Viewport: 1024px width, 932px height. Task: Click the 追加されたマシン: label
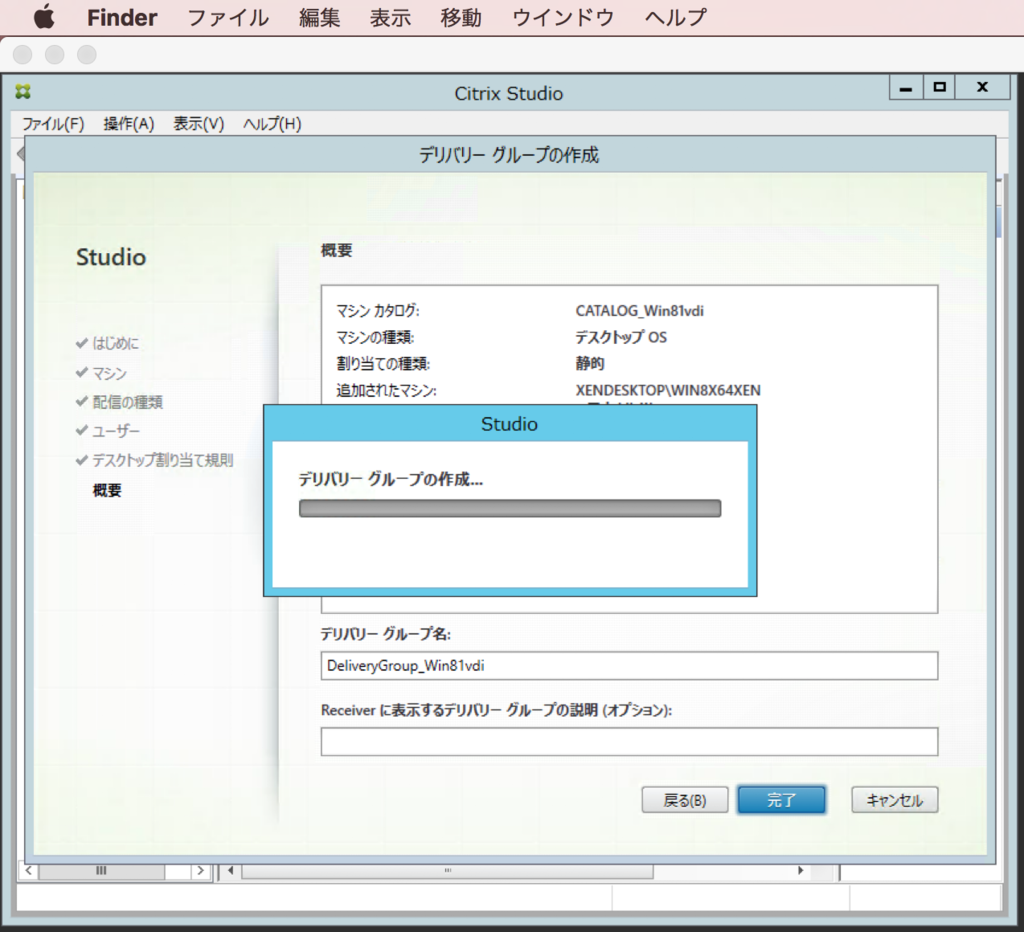[x=387, y=391]
